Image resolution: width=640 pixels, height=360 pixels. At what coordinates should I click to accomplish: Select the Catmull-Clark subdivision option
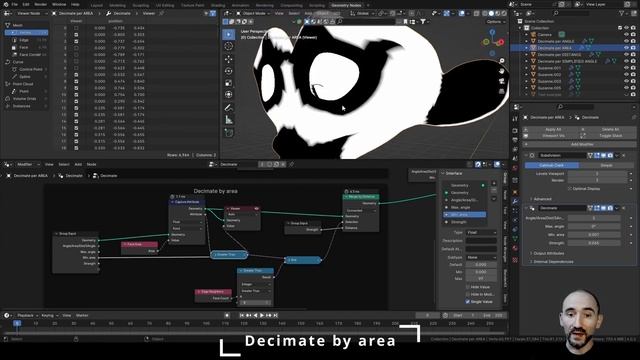pyautogui.click(x=551, y=165)
